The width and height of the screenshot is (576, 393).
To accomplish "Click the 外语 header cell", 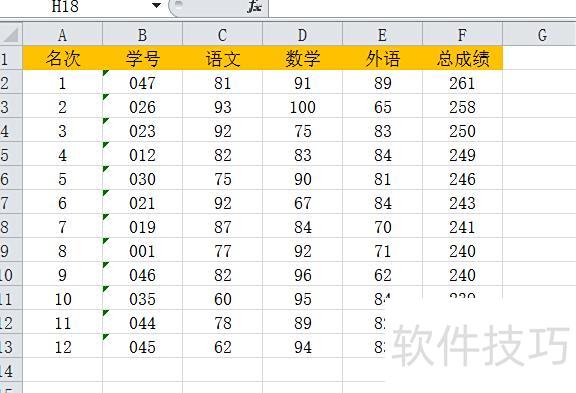I will point(382,58).
